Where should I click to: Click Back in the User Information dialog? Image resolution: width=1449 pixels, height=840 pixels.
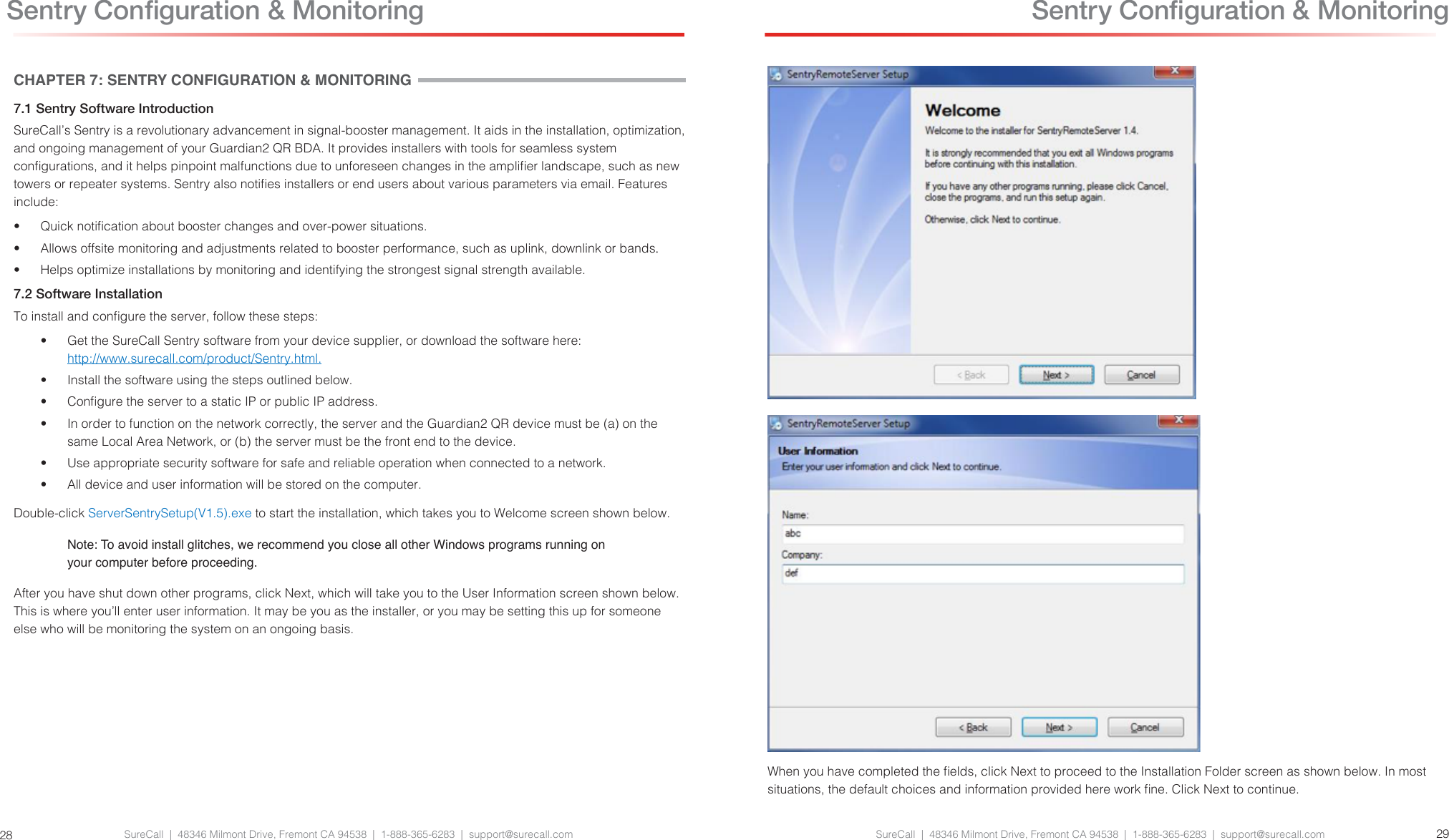[973, 727]
